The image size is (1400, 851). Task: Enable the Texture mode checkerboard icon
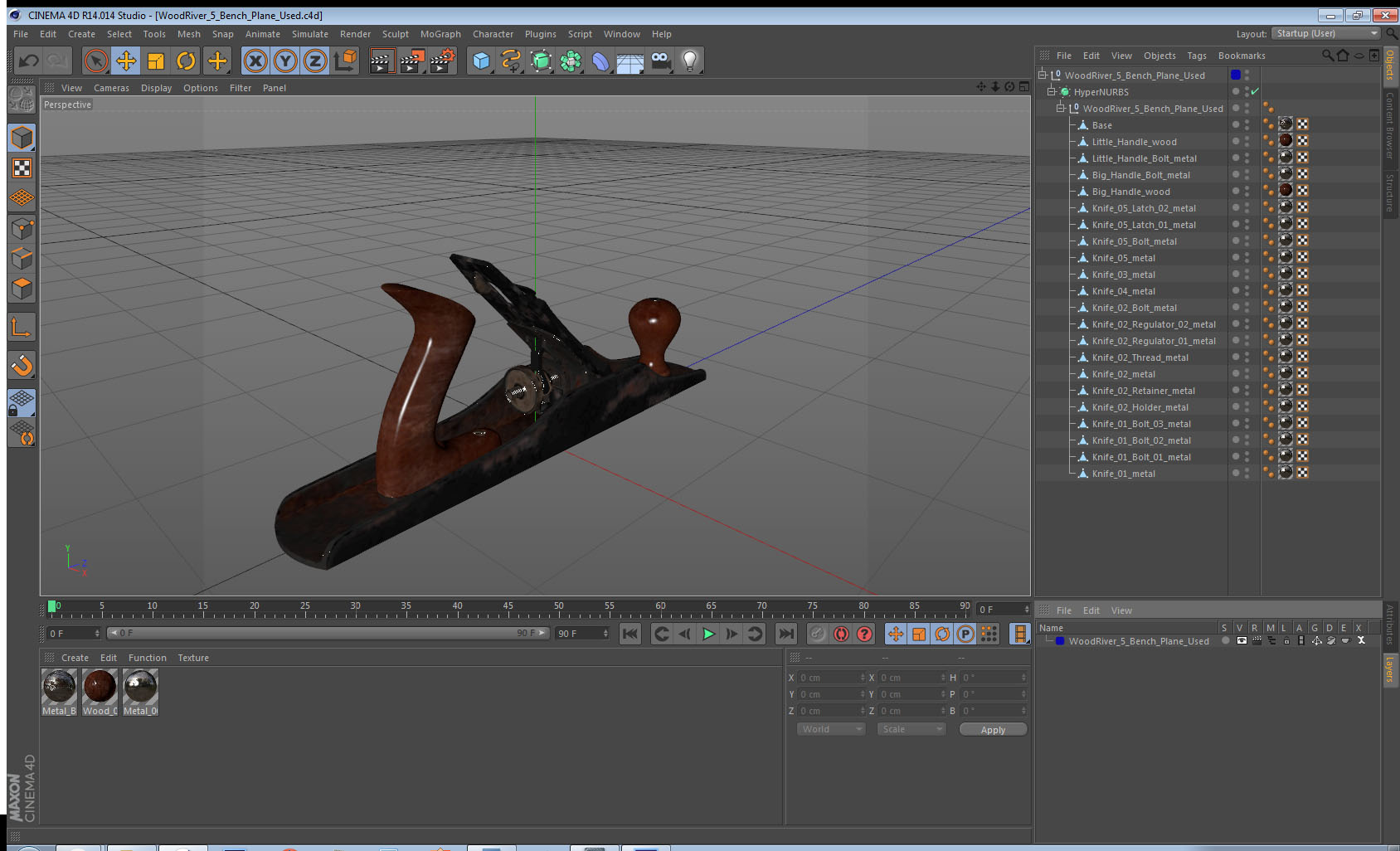point(22,168)
